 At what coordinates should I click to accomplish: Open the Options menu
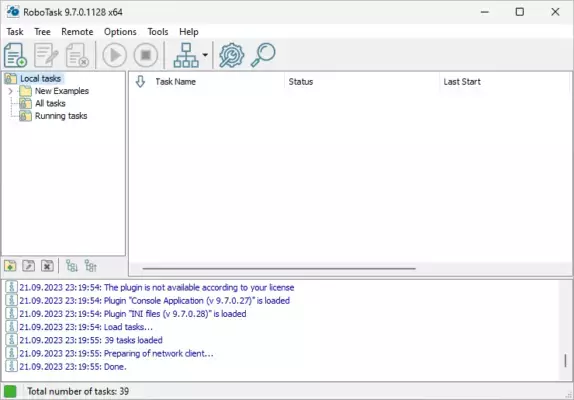click(x=120, y=32)
